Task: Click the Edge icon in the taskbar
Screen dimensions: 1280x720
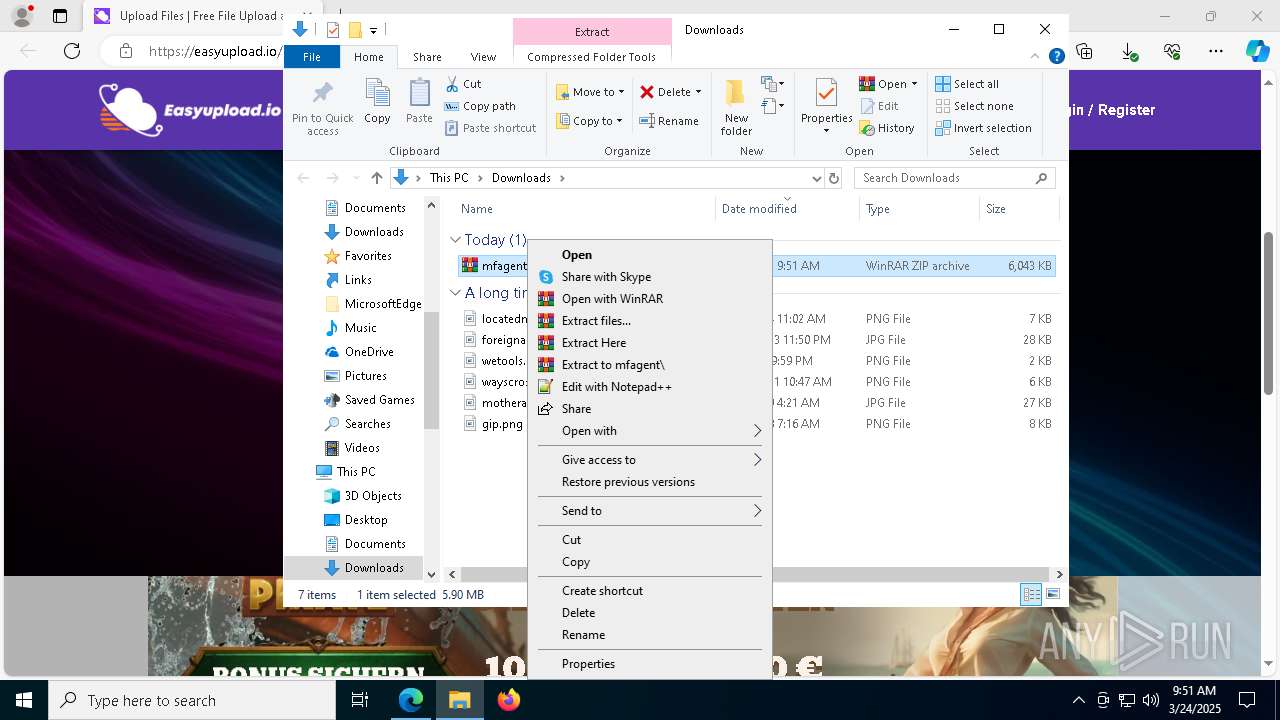Action: tap(411, 700)
